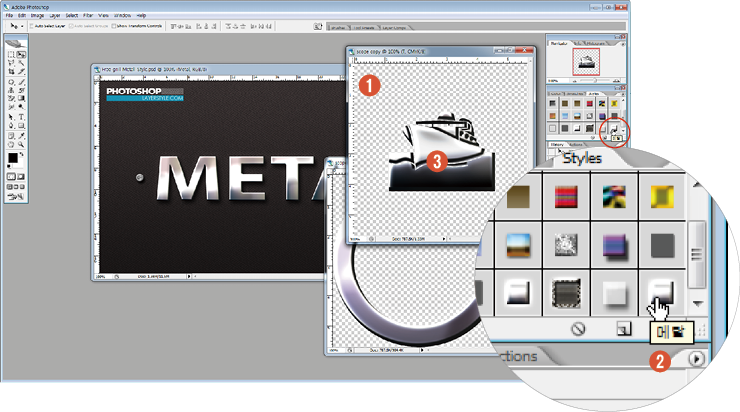Enable Quick Mask mode
This screenshot has height=412, width=740.
(x=21, y=177)
